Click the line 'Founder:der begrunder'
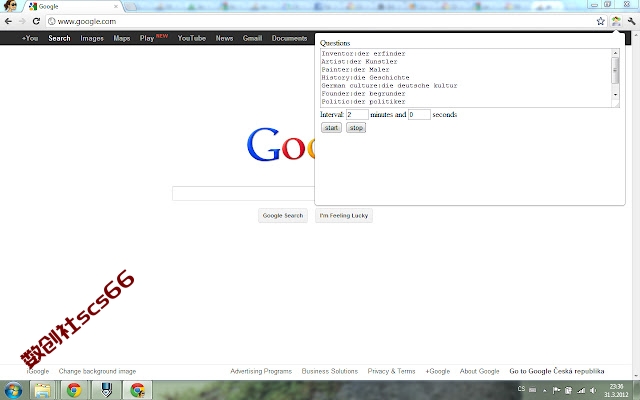Image resolution: width=640 pixels, height=400 pixels. 363,93
